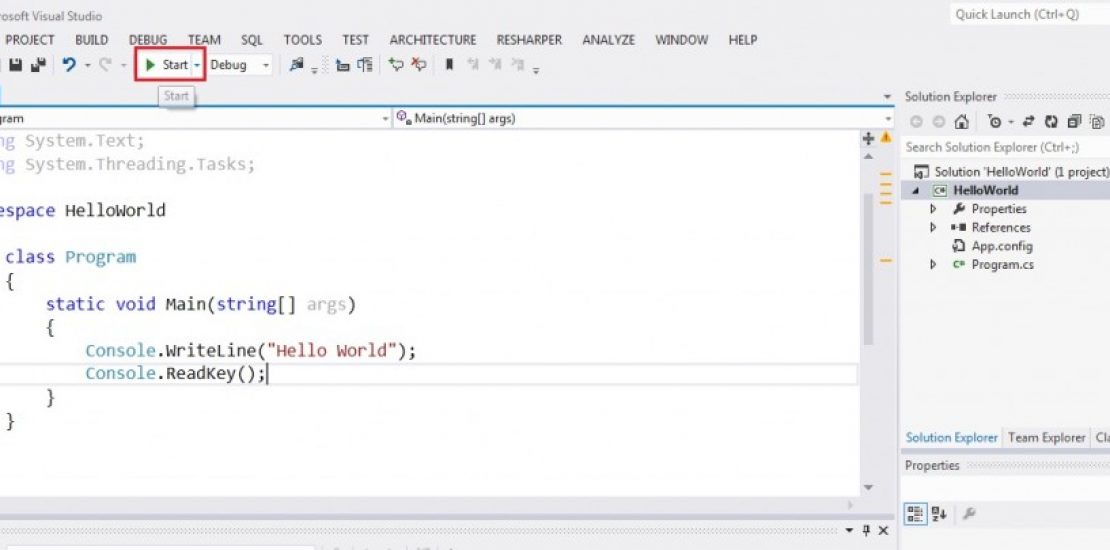The height and width of the screenshot is (550, 1110).
Task: Expand the References node
Action: (933, 228)
